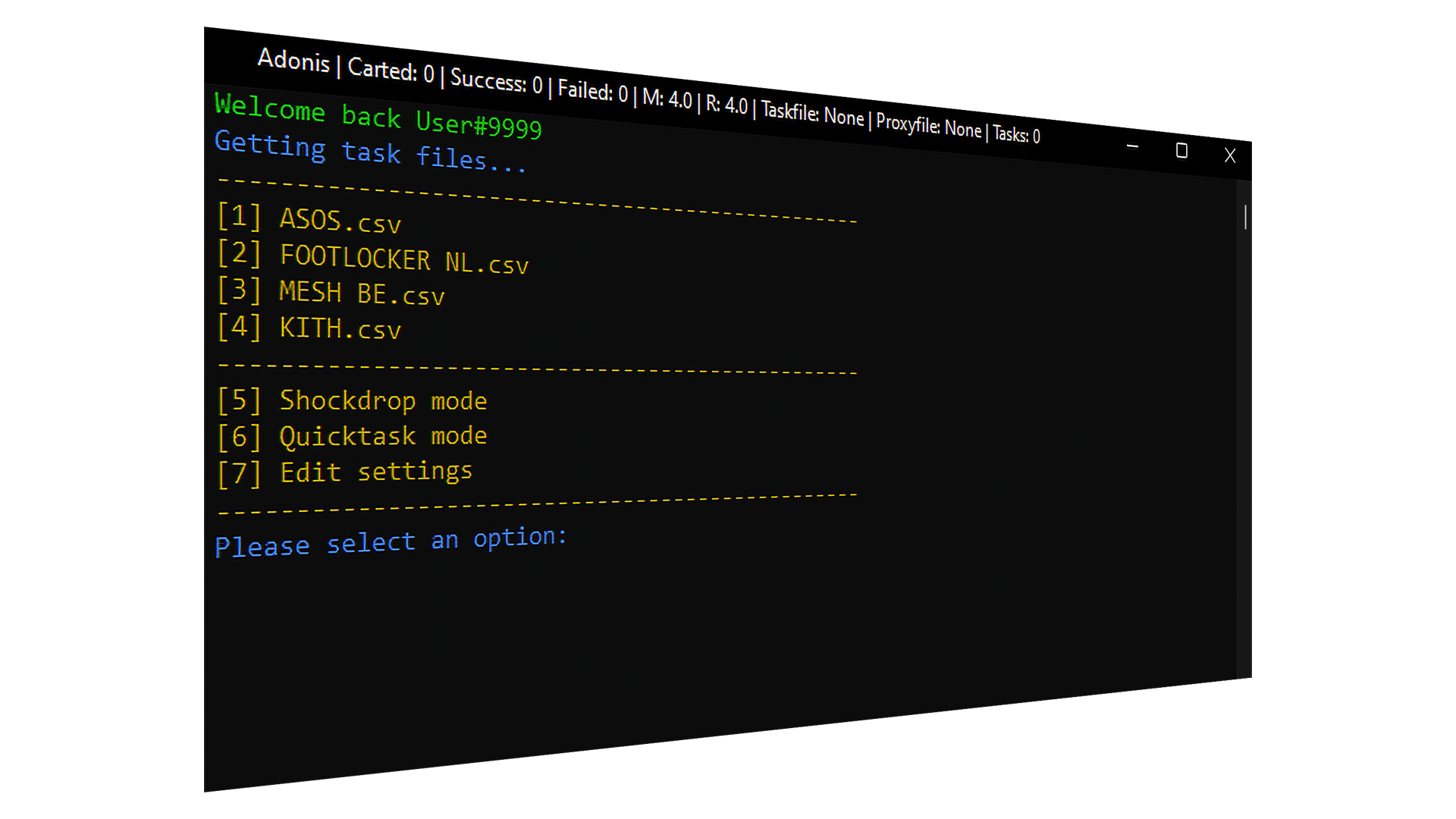Screen dimensions: 1456x819
Task: Click the [7] option number
Action: click(239, 474)
